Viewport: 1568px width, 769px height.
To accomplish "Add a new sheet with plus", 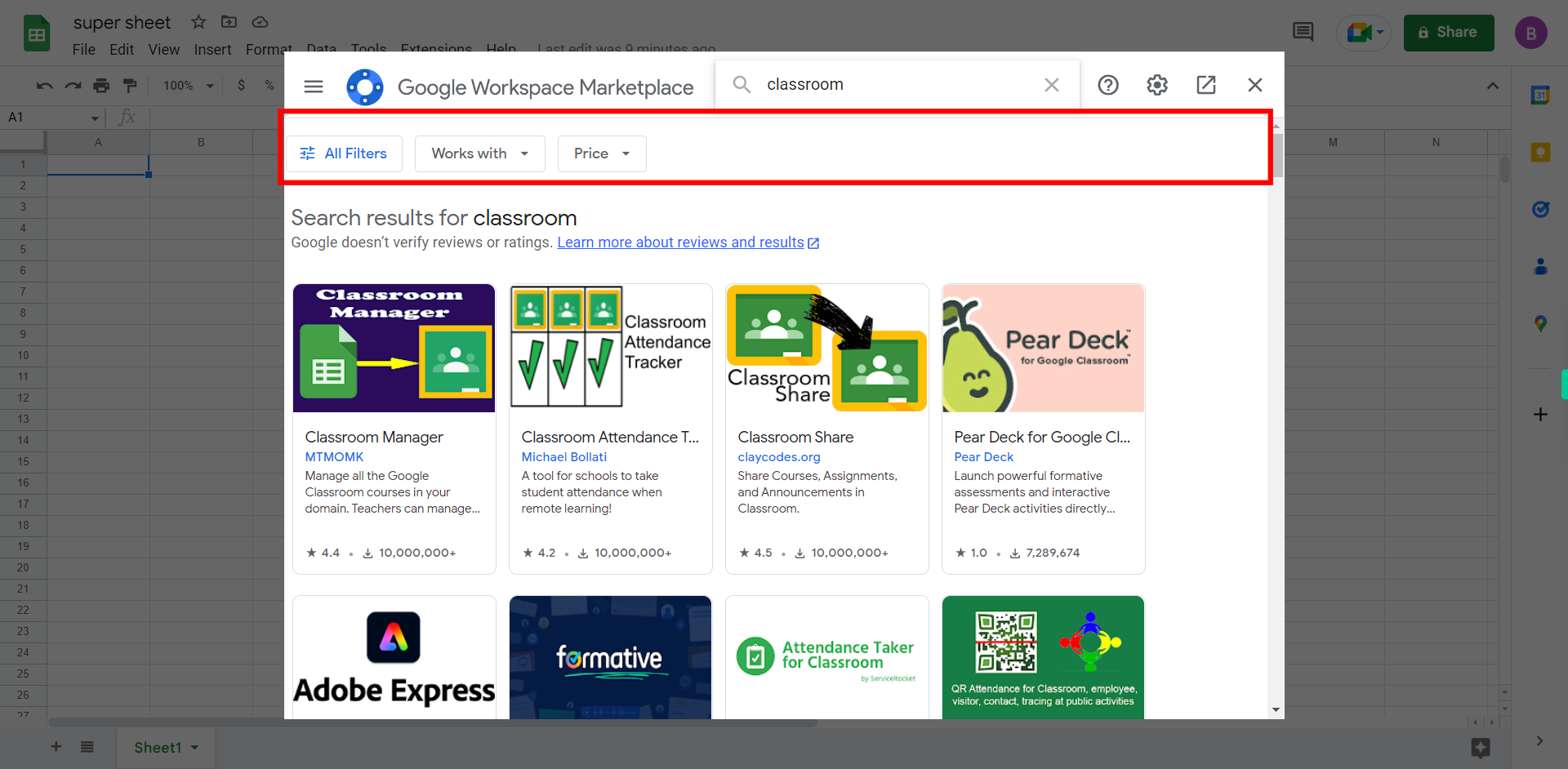I will 56,747.
